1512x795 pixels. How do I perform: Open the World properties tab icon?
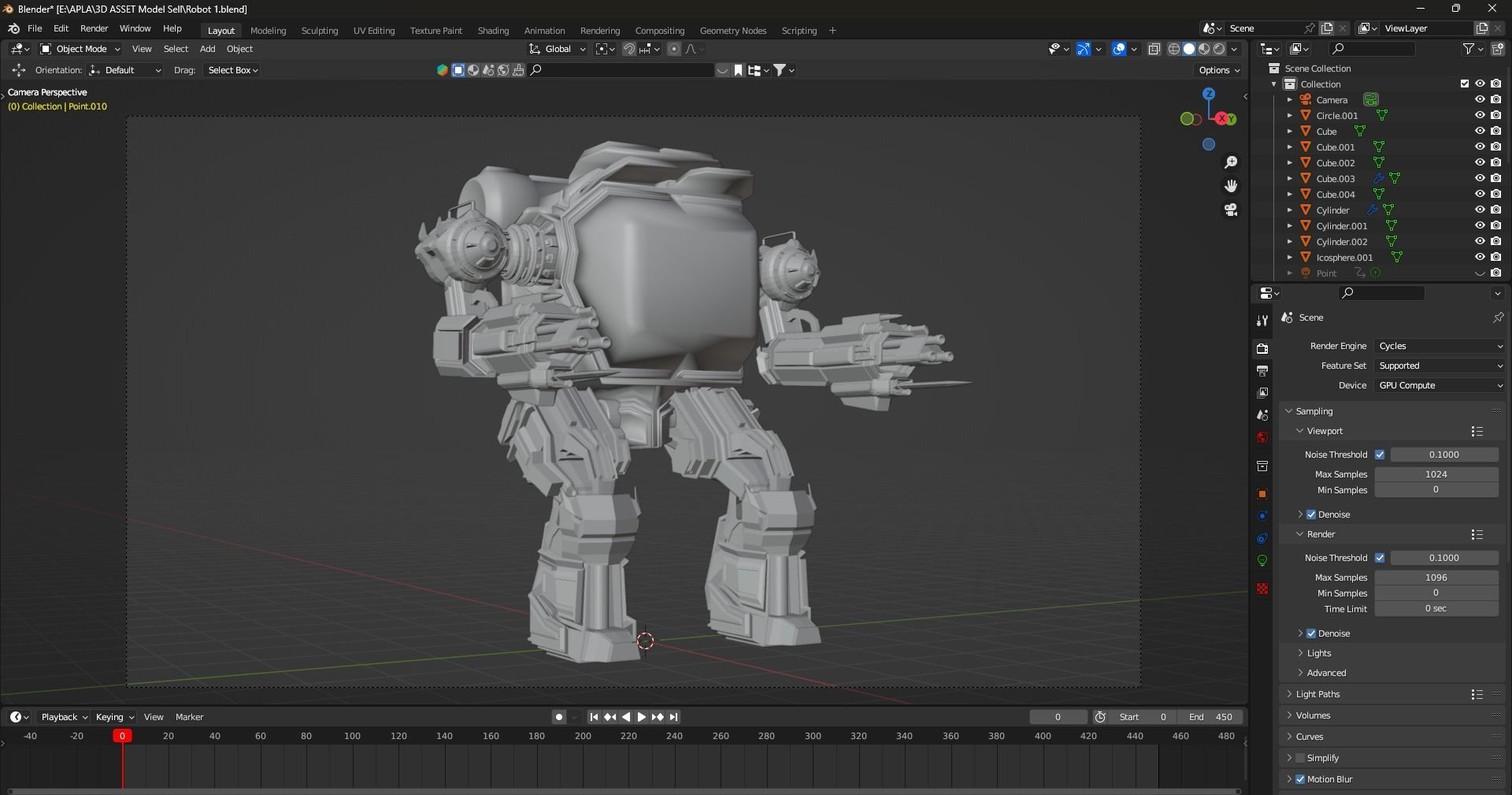[x=1262, y=437]
